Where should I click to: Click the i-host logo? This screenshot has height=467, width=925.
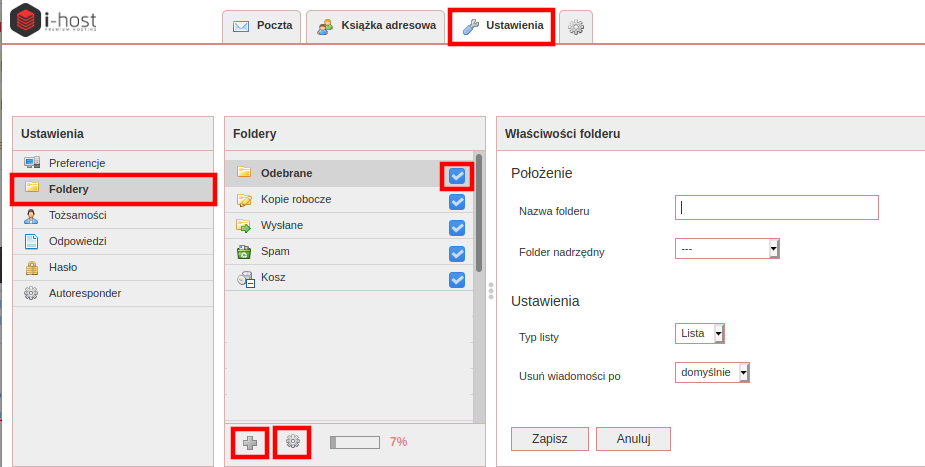54,20
